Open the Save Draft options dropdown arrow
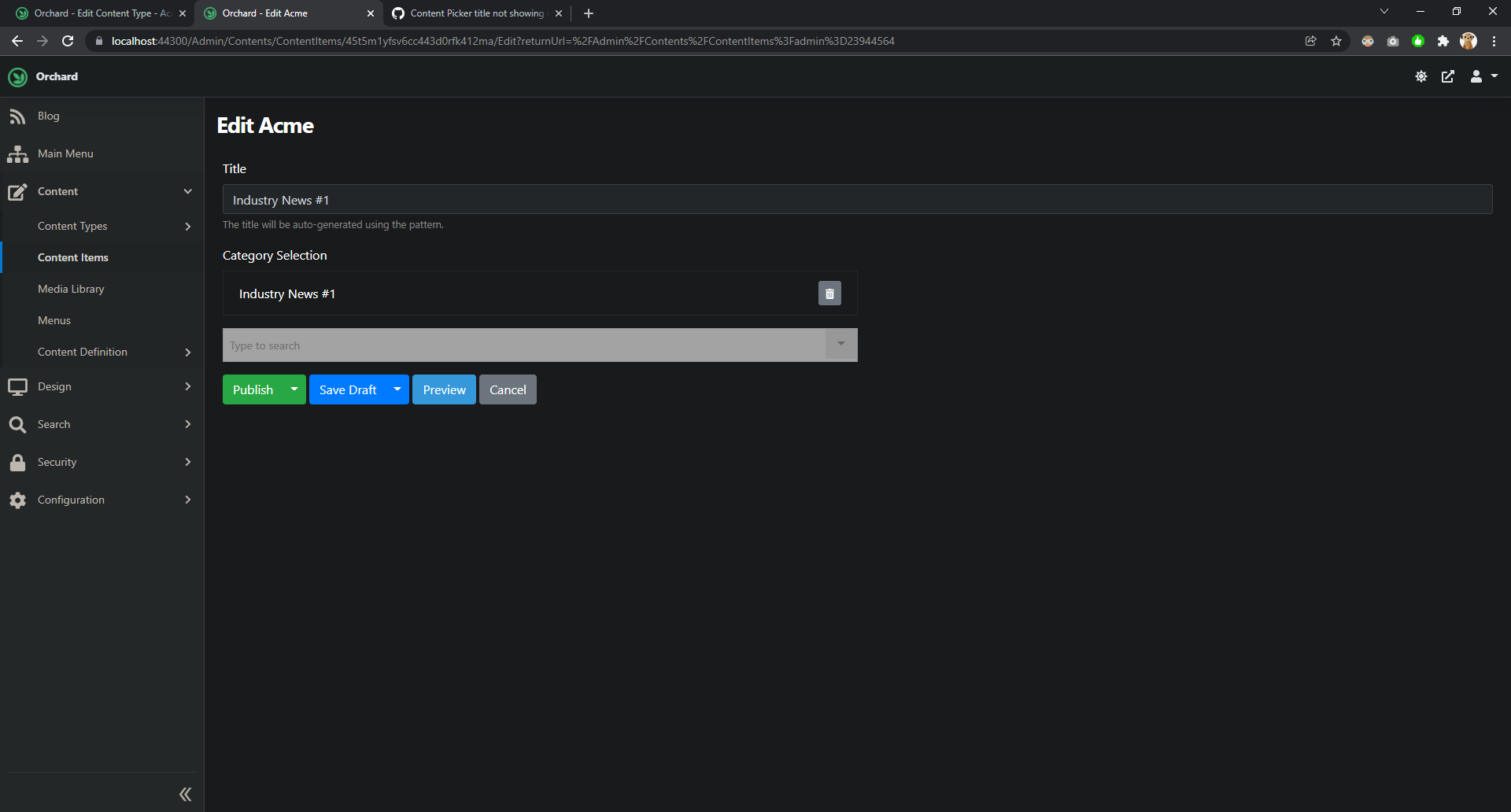 397,389
